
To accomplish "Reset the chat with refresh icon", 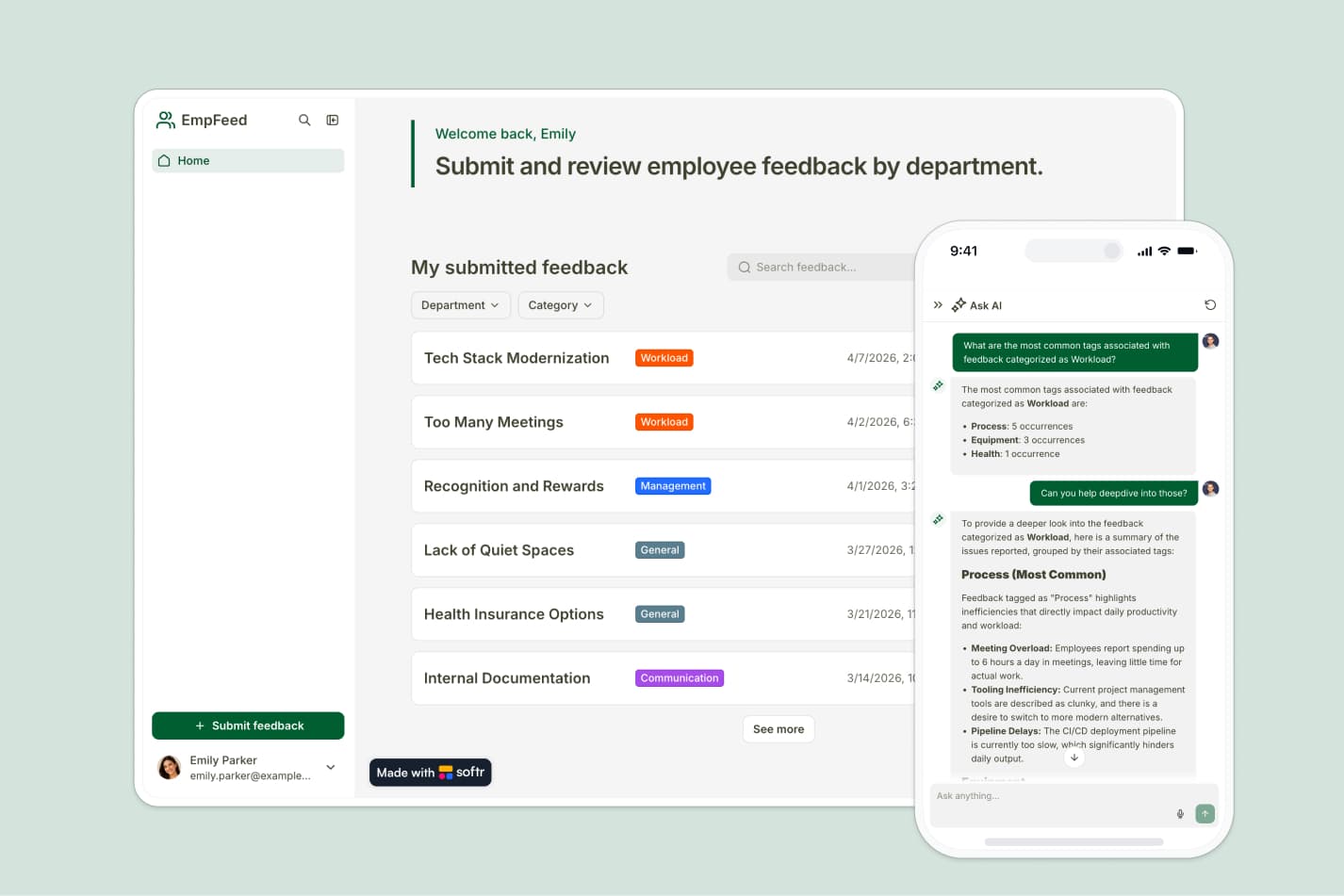I will click(x=1210, y=305).
